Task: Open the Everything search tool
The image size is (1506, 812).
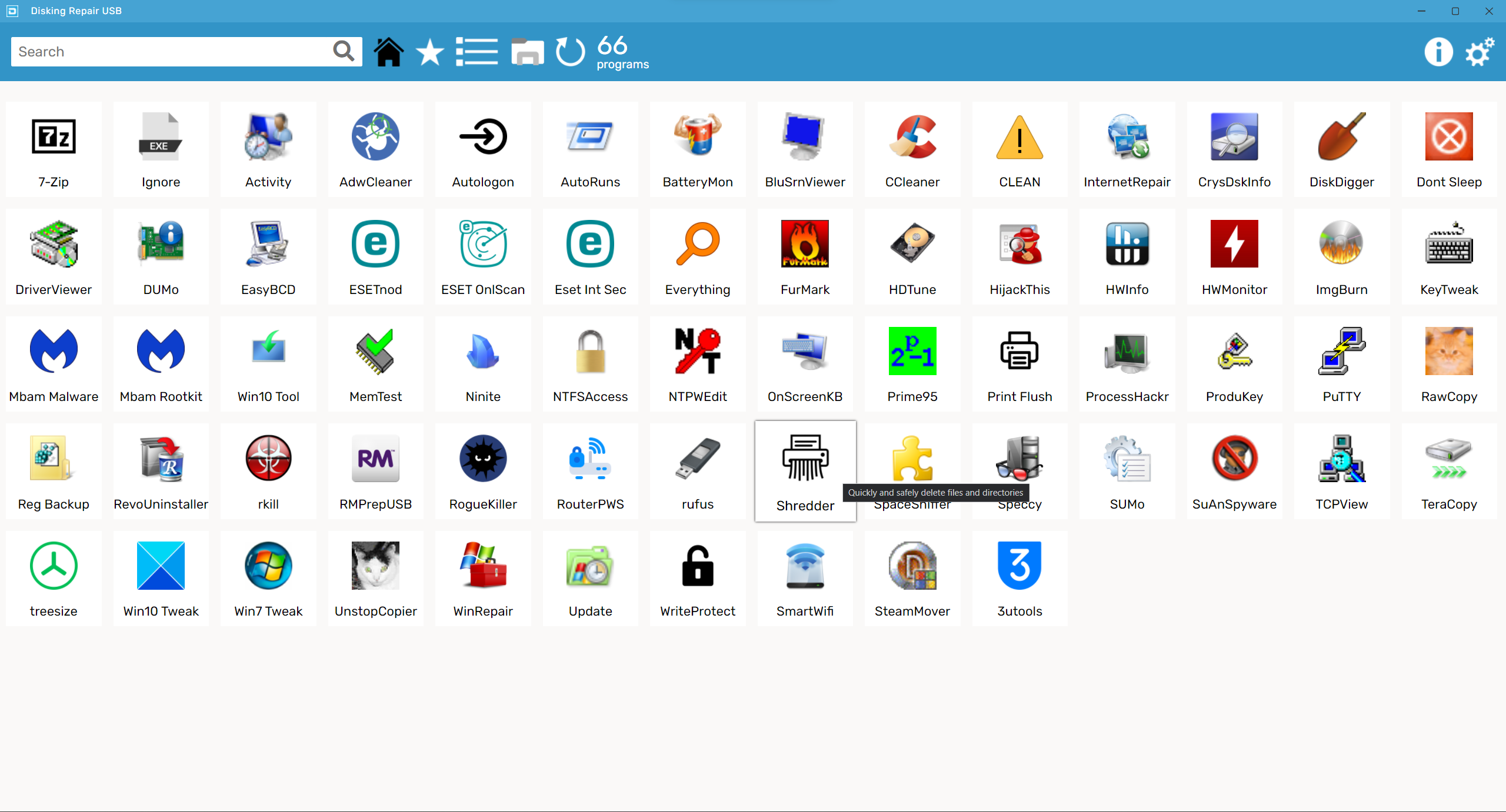Action: 698,257
